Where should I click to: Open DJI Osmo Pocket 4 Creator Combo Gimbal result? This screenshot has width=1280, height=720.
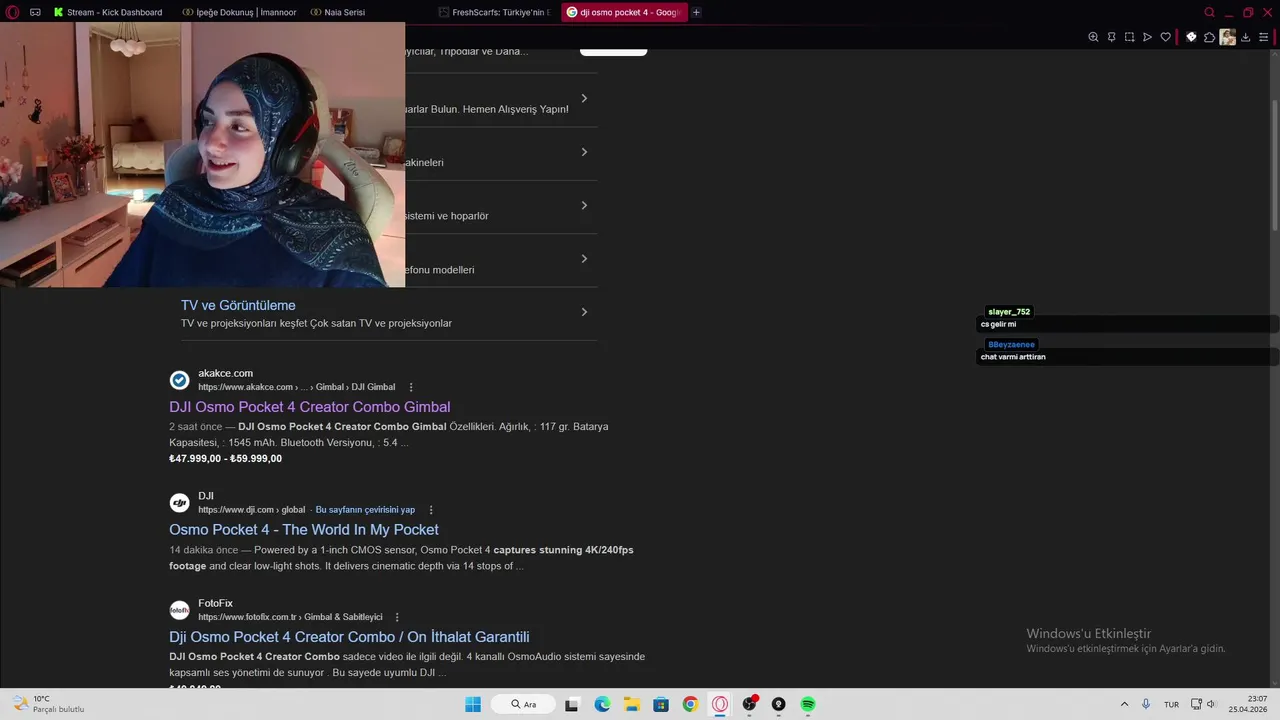click(x=310, y=407)
